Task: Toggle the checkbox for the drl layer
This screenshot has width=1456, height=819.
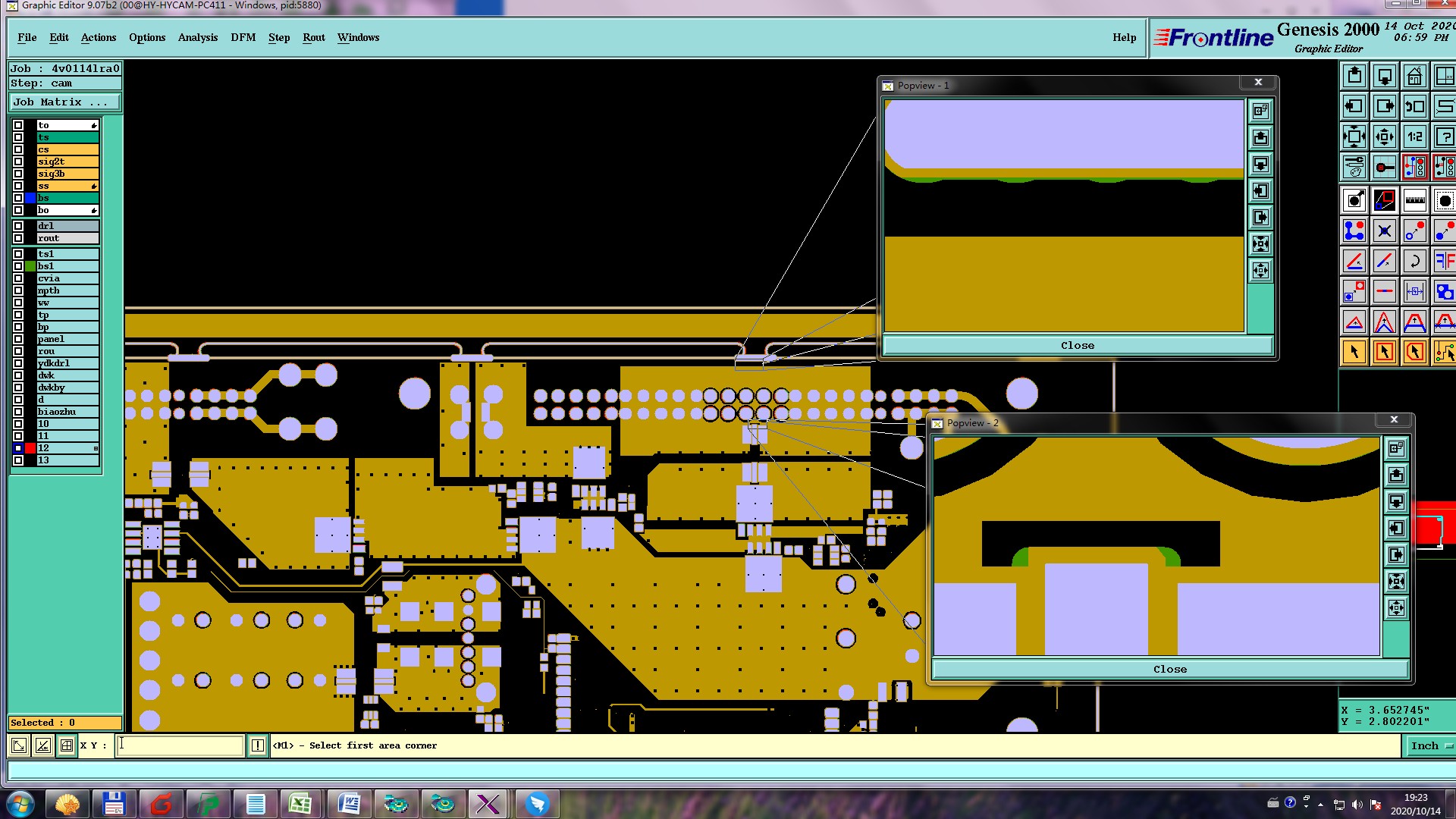Action: tap(18, 226)
